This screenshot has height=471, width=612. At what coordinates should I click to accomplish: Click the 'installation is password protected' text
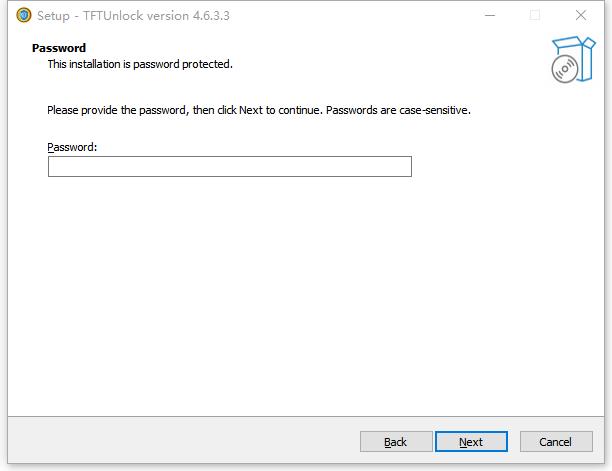pyautogui.click(x=140, y=64)
